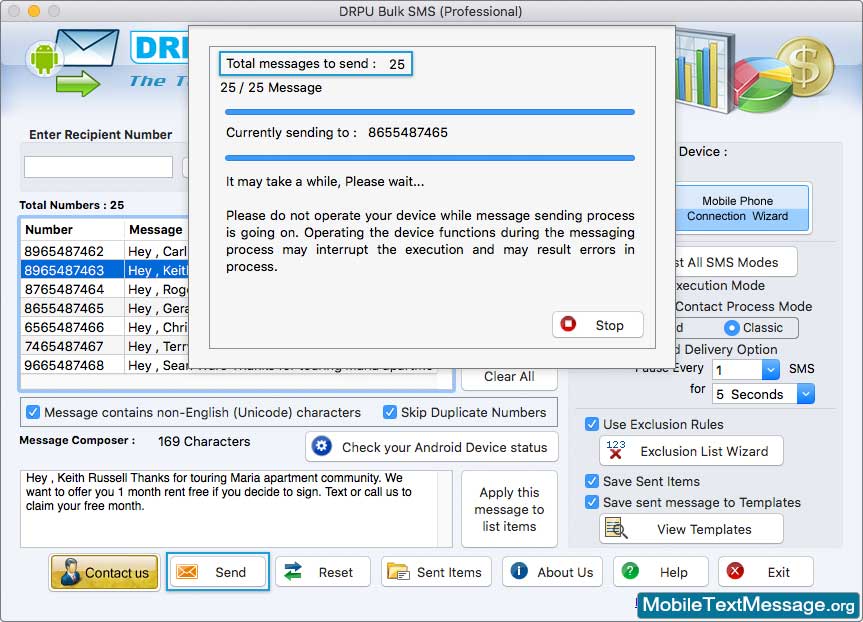Toggle Message contains non-English (Unicode) characters checkbox
The image size is (863, 622).
click(x=33, y=412)
